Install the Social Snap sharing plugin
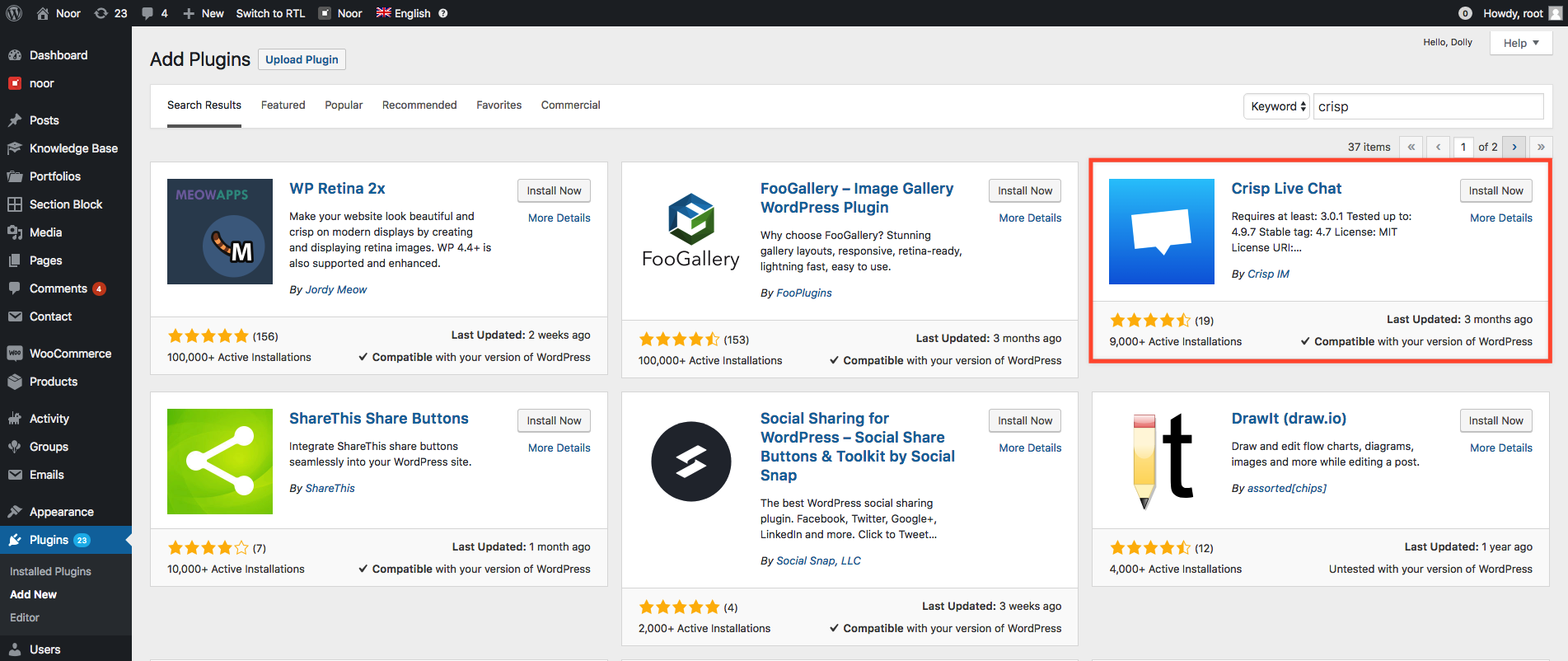Image resolution: width=1568 pixels, height=661 pixels. [1025, 420]
